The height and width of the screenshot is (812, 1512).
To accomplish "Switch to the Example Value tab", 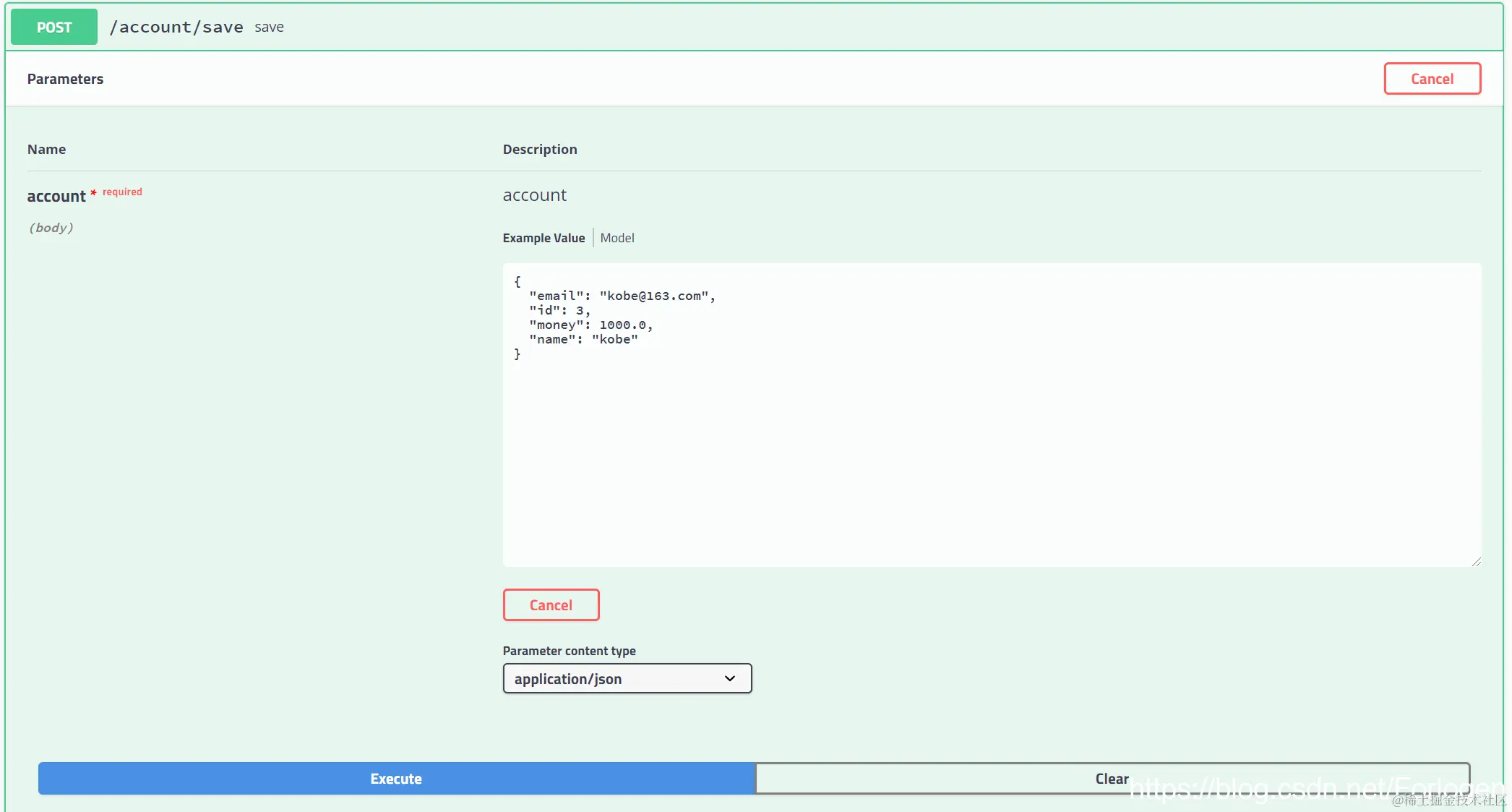I will [544, 238].
